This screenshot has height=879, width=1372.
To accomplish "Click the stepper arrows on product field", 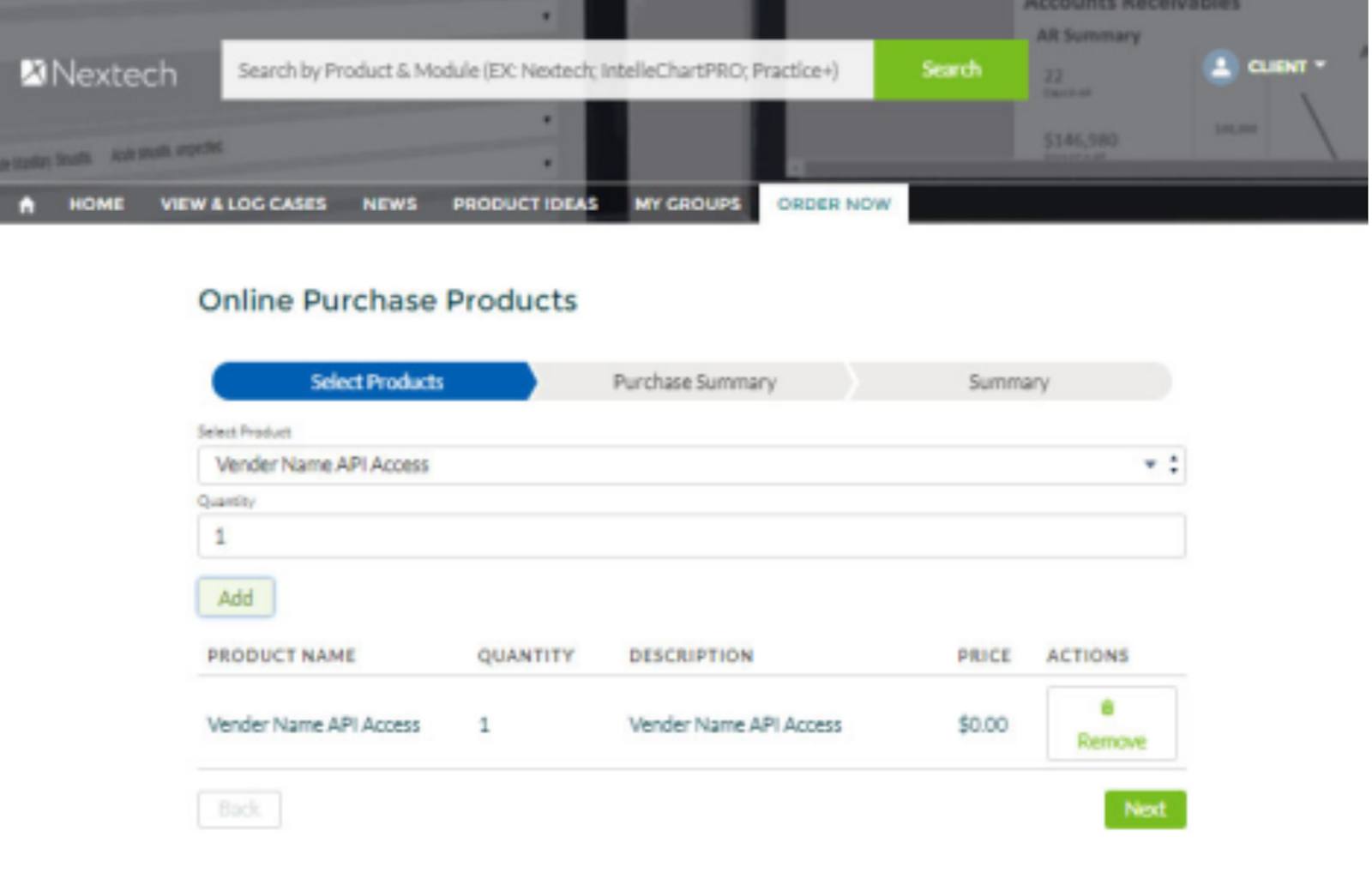I will (x=1173, y=465).
